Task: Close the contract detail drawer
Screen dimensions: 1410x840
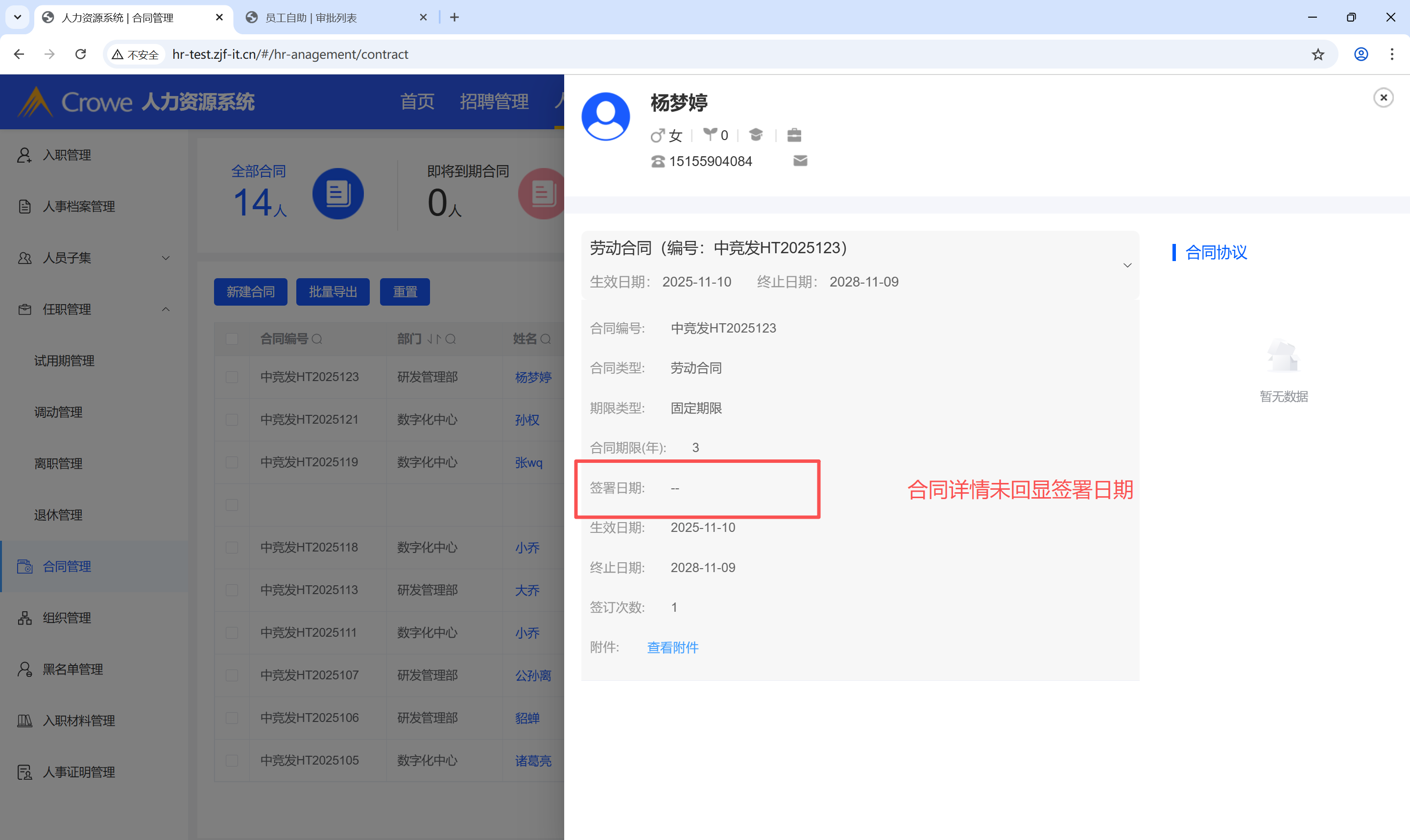Action: coord(1383,97)
